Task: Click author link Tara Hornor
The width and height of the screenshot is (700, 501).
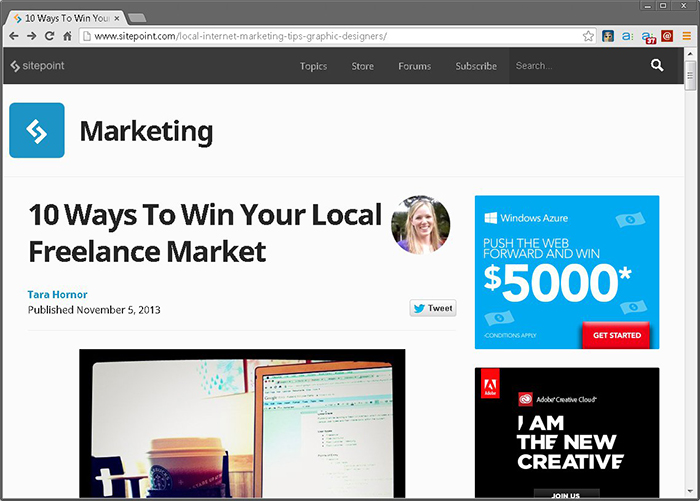Action: 58,294
